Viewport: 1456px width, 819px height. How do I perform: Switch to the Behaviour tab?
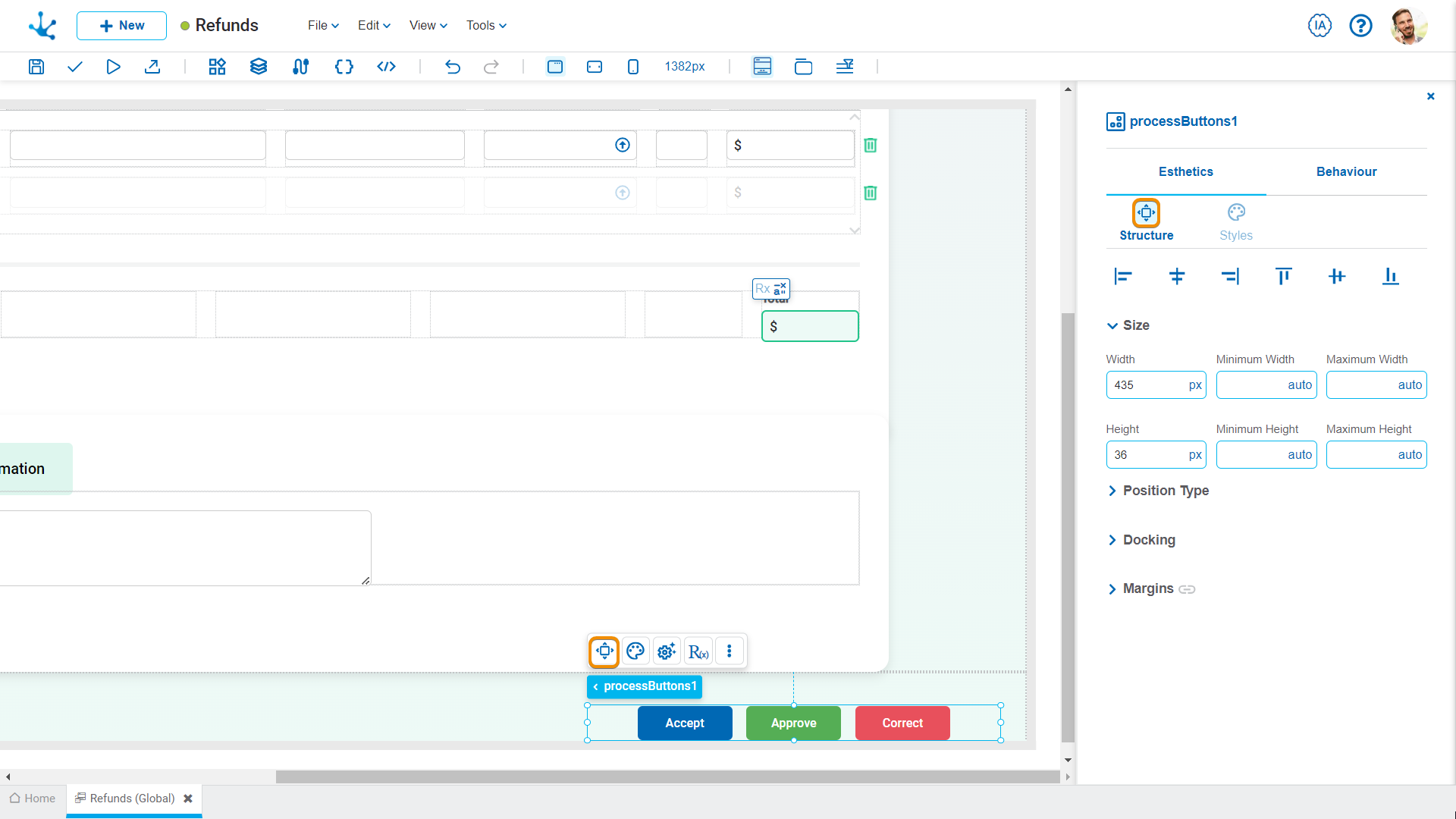click(1347, 172)
